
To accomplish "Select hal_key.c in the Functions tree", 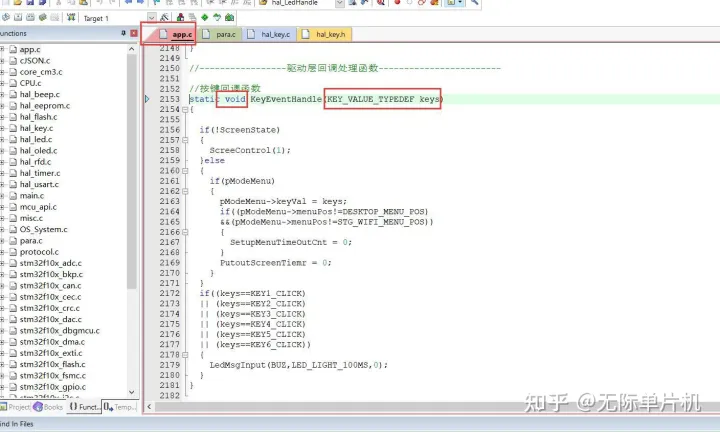I will (x=36, y=128).
